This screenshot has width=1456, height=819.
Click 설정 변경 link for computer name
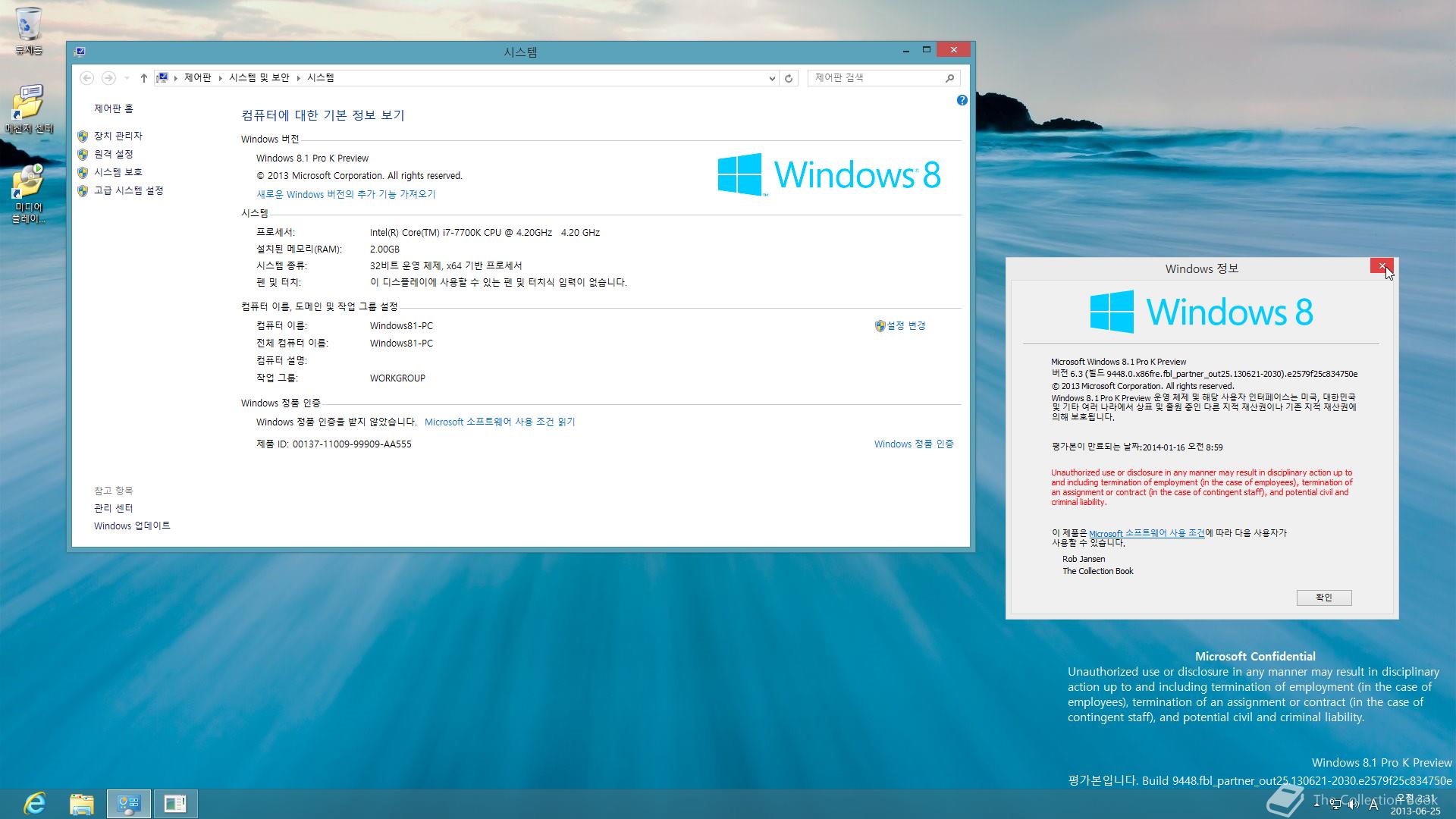906,325
